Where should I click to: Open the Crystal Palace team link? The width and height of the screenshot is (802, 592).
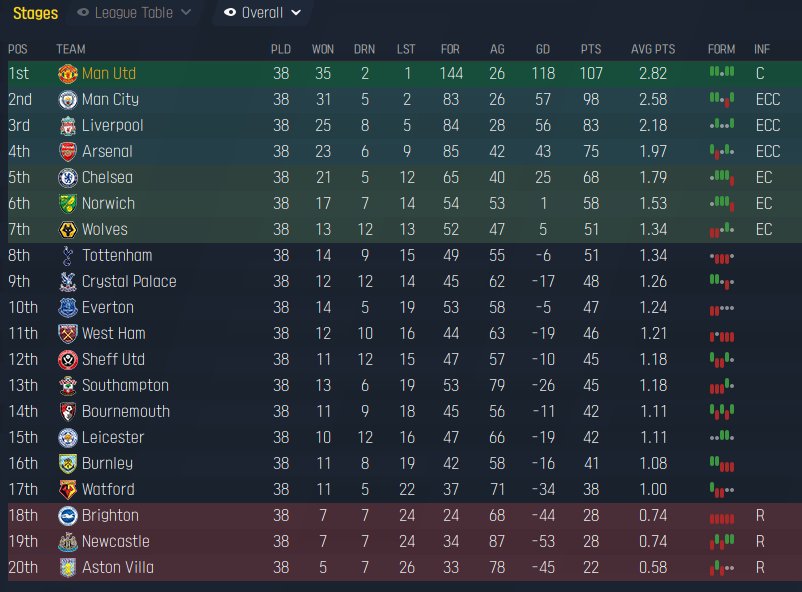(x=129, y=281)
